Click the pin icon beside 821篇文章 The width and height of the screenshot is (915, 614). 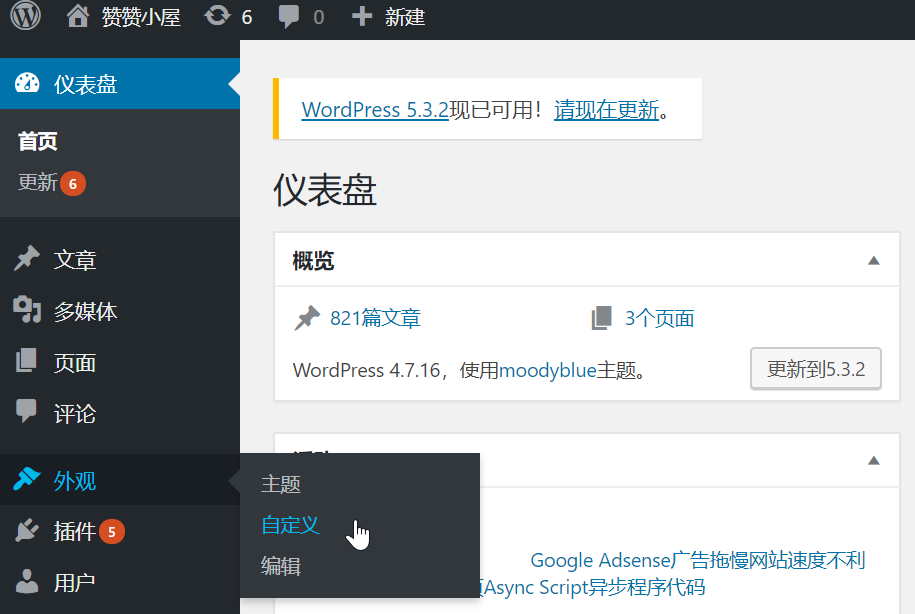click(x=307, y=318)
